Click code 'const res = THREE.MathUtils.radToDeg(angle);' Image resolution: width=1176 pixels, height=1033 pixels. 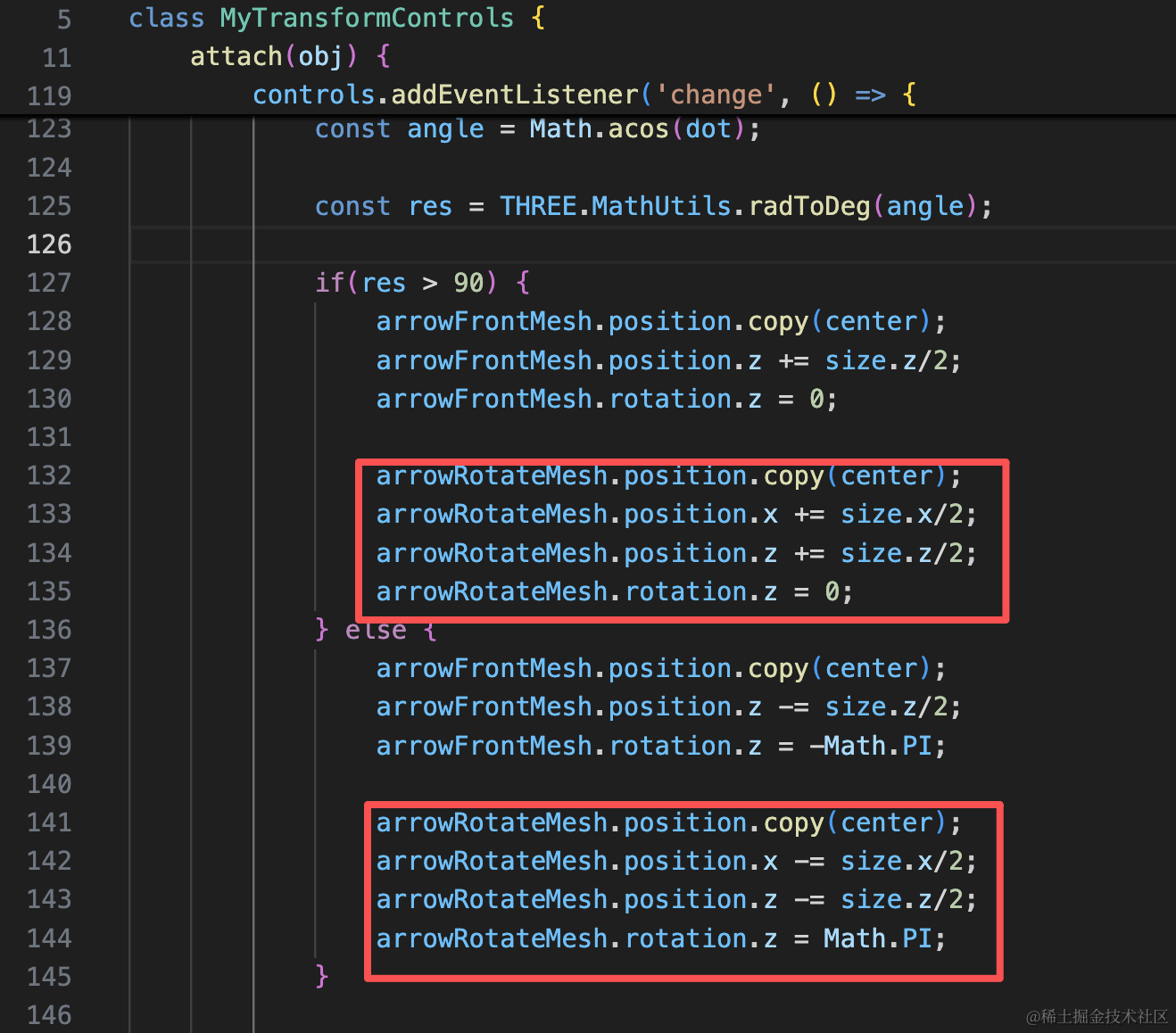pyautogui.click(x=654, y=206)
